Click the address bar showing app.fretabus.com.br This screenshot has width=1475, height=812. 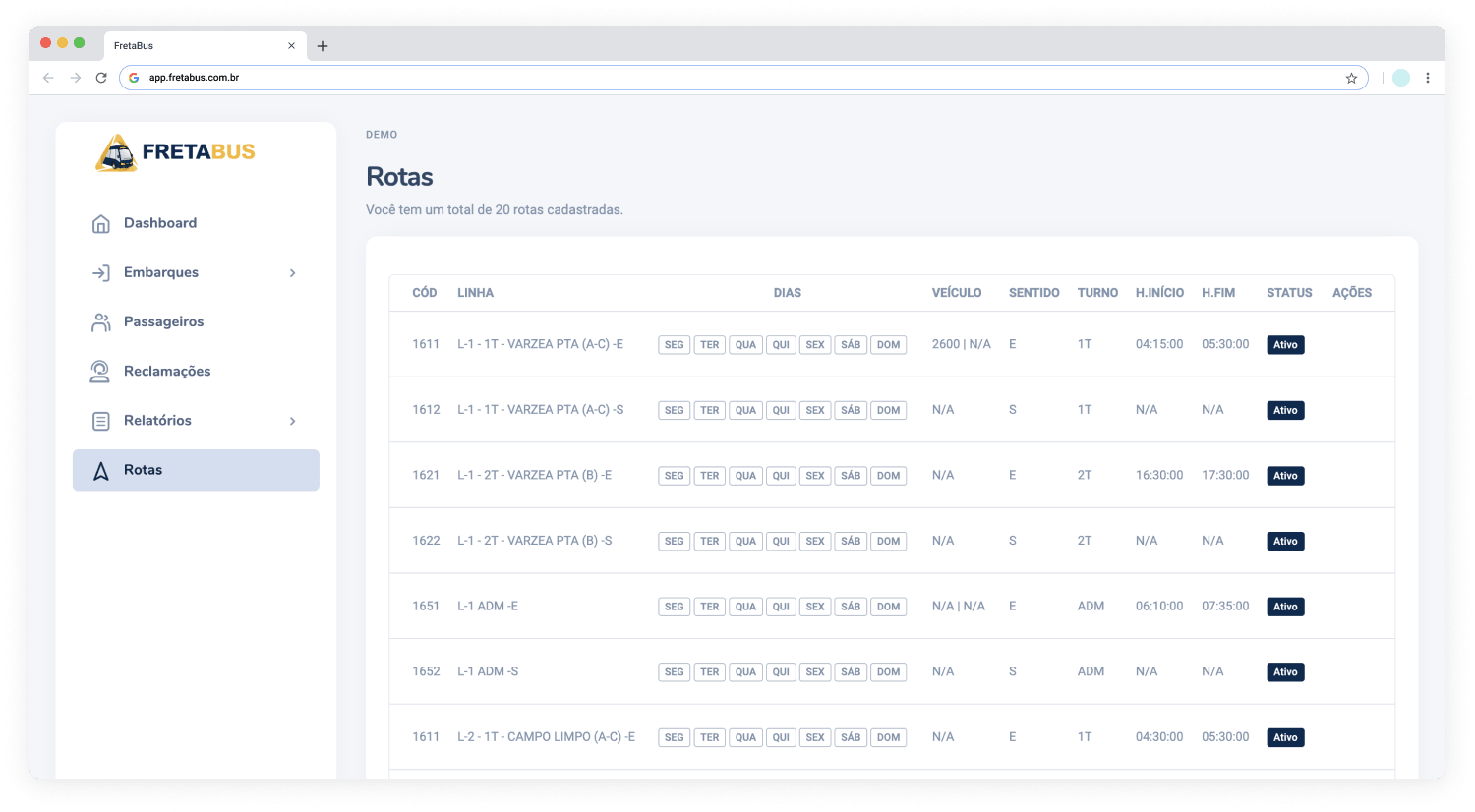(688, 78)
